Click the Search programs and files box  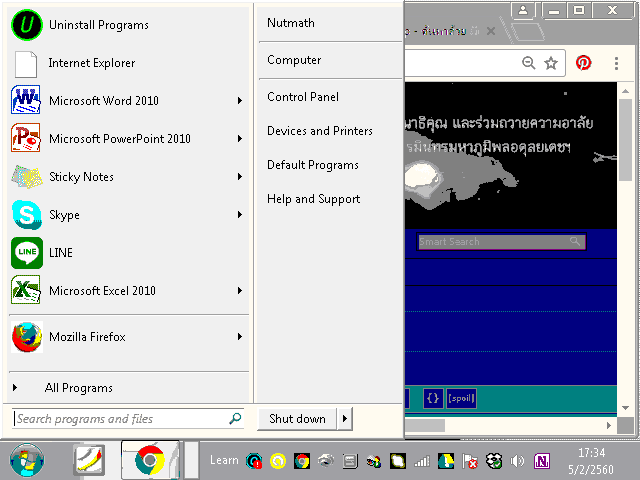[120, 419]
